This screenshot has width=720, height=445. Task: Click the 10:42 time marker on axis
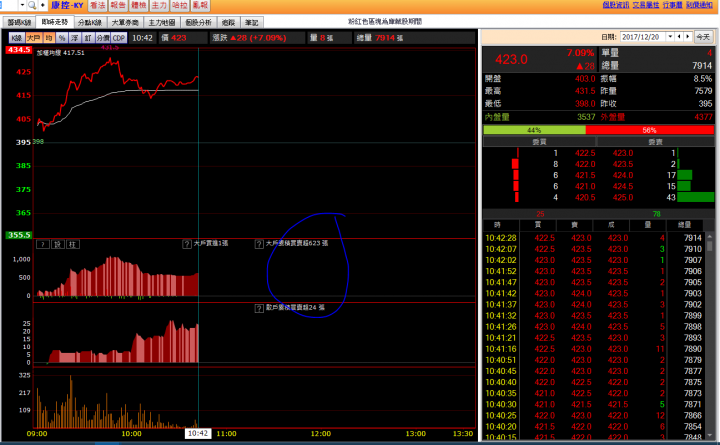198,434
